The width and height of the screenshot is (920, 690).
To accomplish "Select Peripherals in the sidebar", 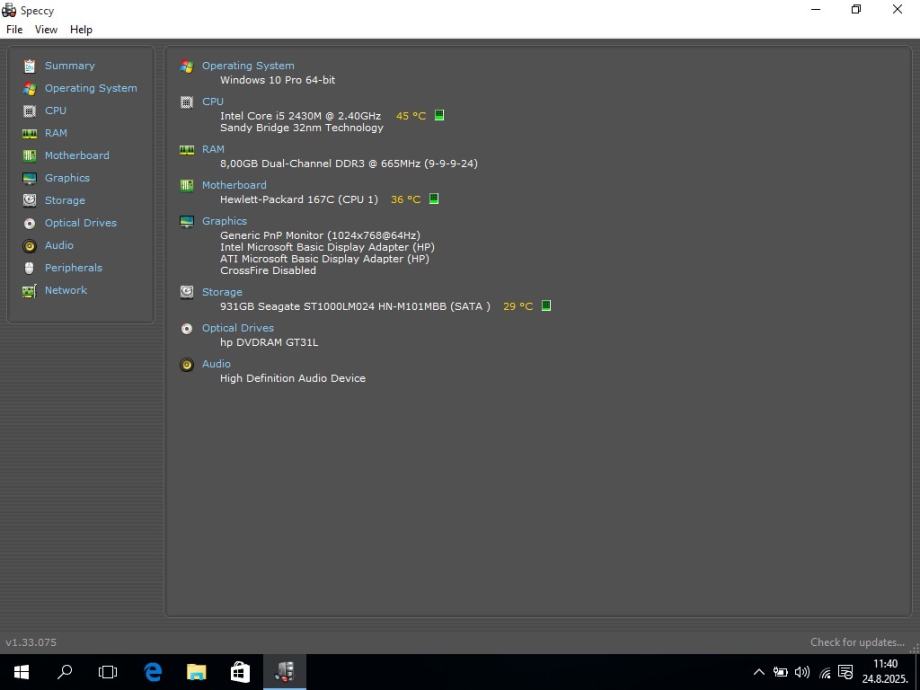I will point(73,268).
